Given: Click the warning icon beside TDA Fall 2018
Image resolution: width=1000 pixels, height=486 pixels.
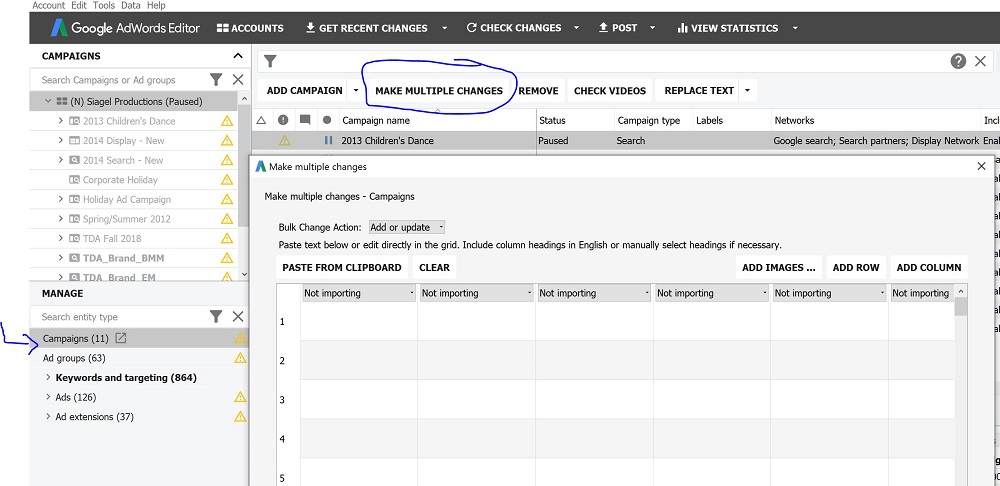Looking at the screenshot, I should pyautogui.click(x=227, y=239).
